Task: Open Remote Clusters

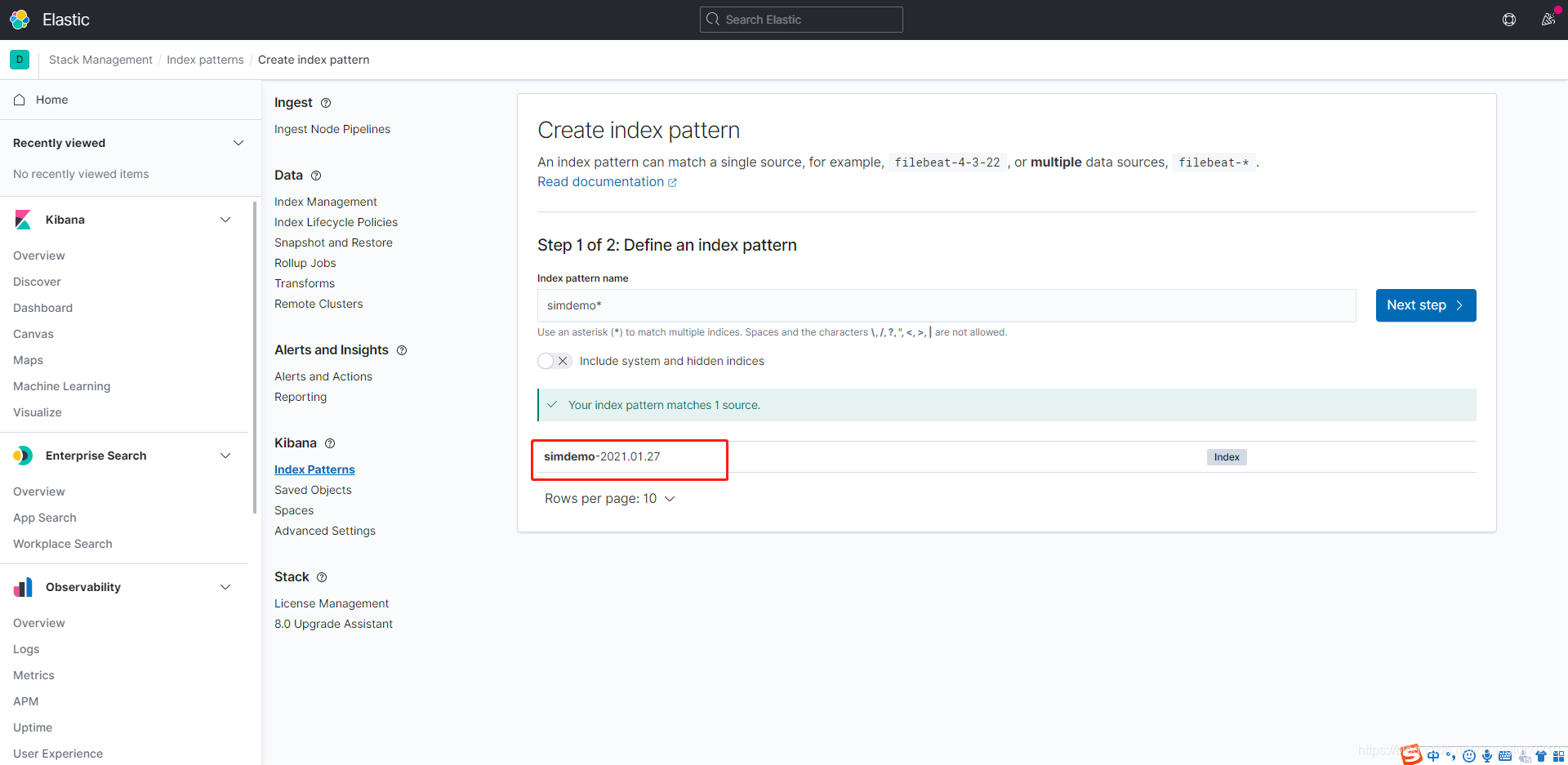Action: pos(318,304)
